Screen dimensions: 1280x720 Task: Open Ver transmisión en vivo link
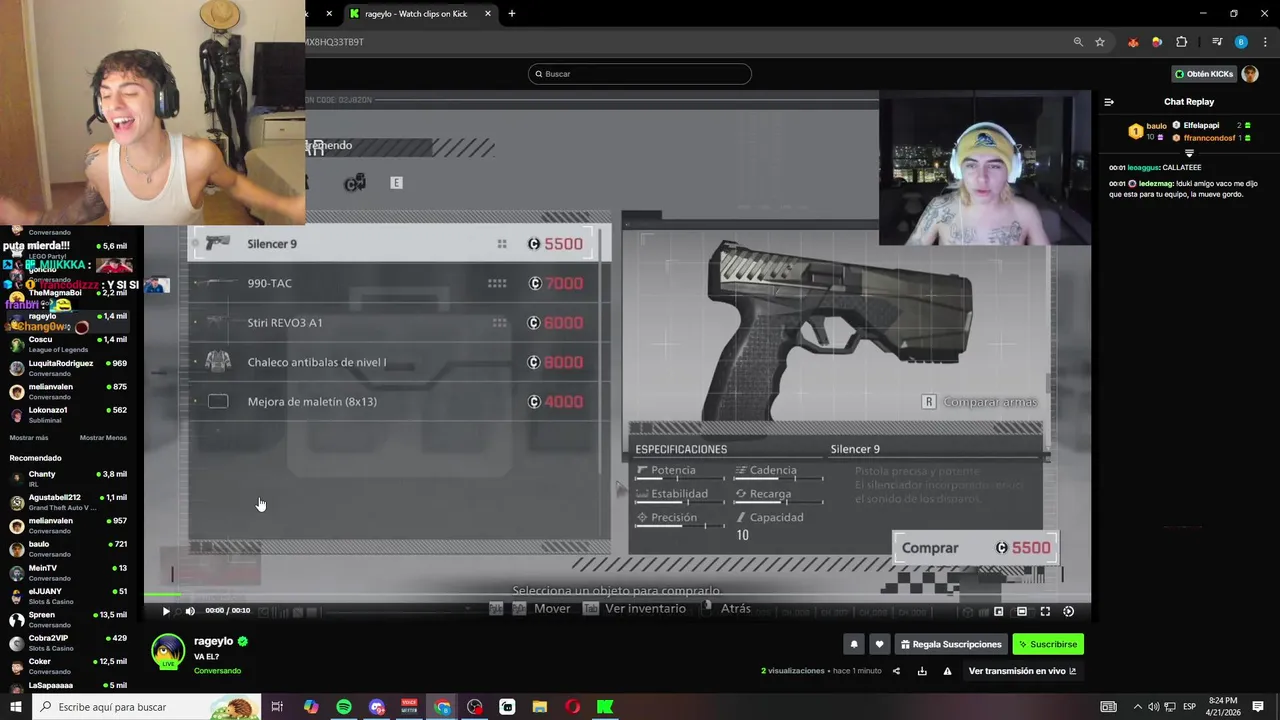pyautogui.click(x=1022, y=671)
